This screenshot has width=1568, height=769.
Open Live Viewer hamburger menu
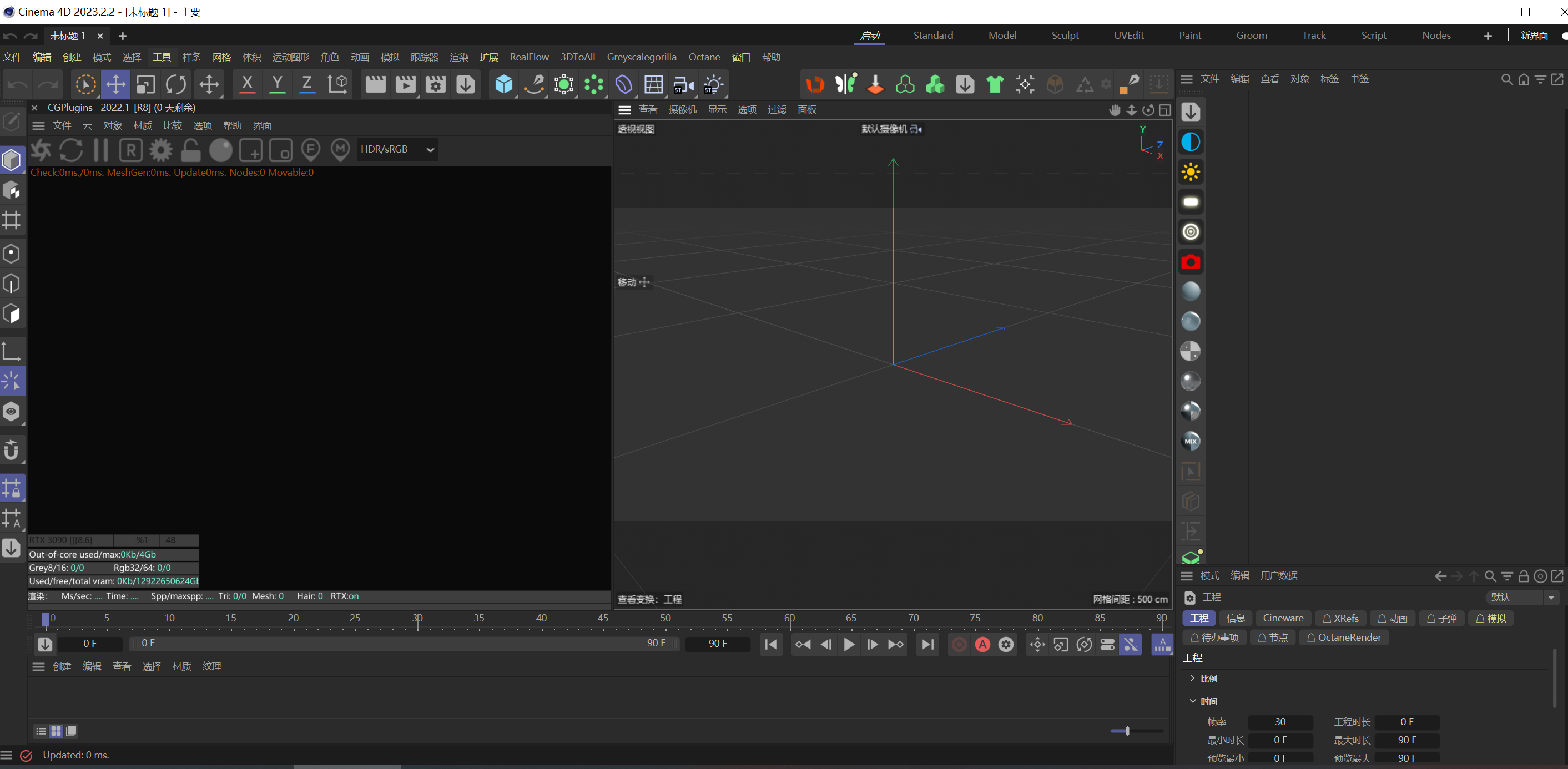coord(38,126)
